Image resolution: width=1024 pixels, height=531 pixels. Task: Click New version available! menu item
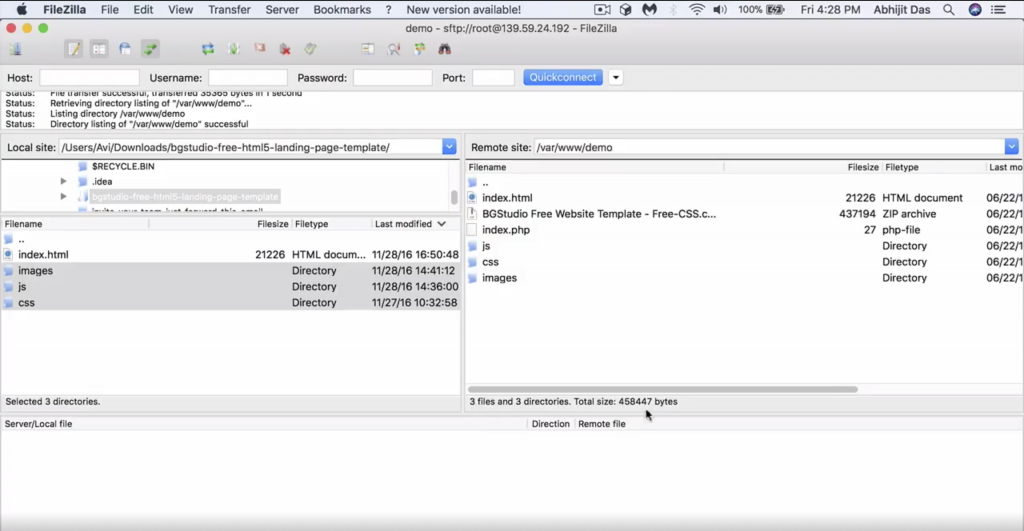464,10
